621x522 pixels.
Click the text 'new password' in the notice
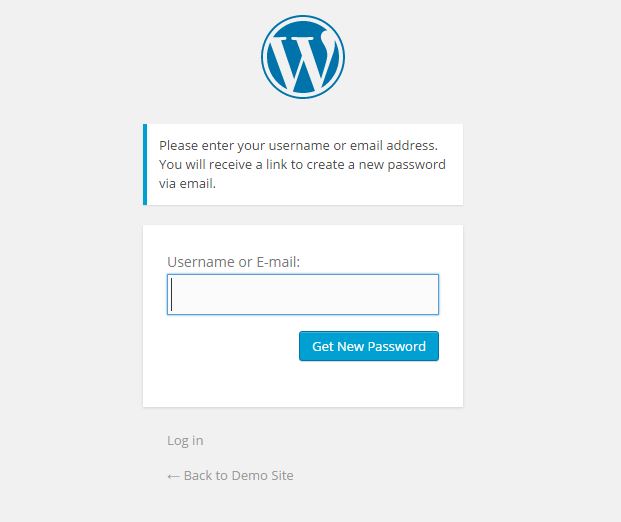coord(402,165)
